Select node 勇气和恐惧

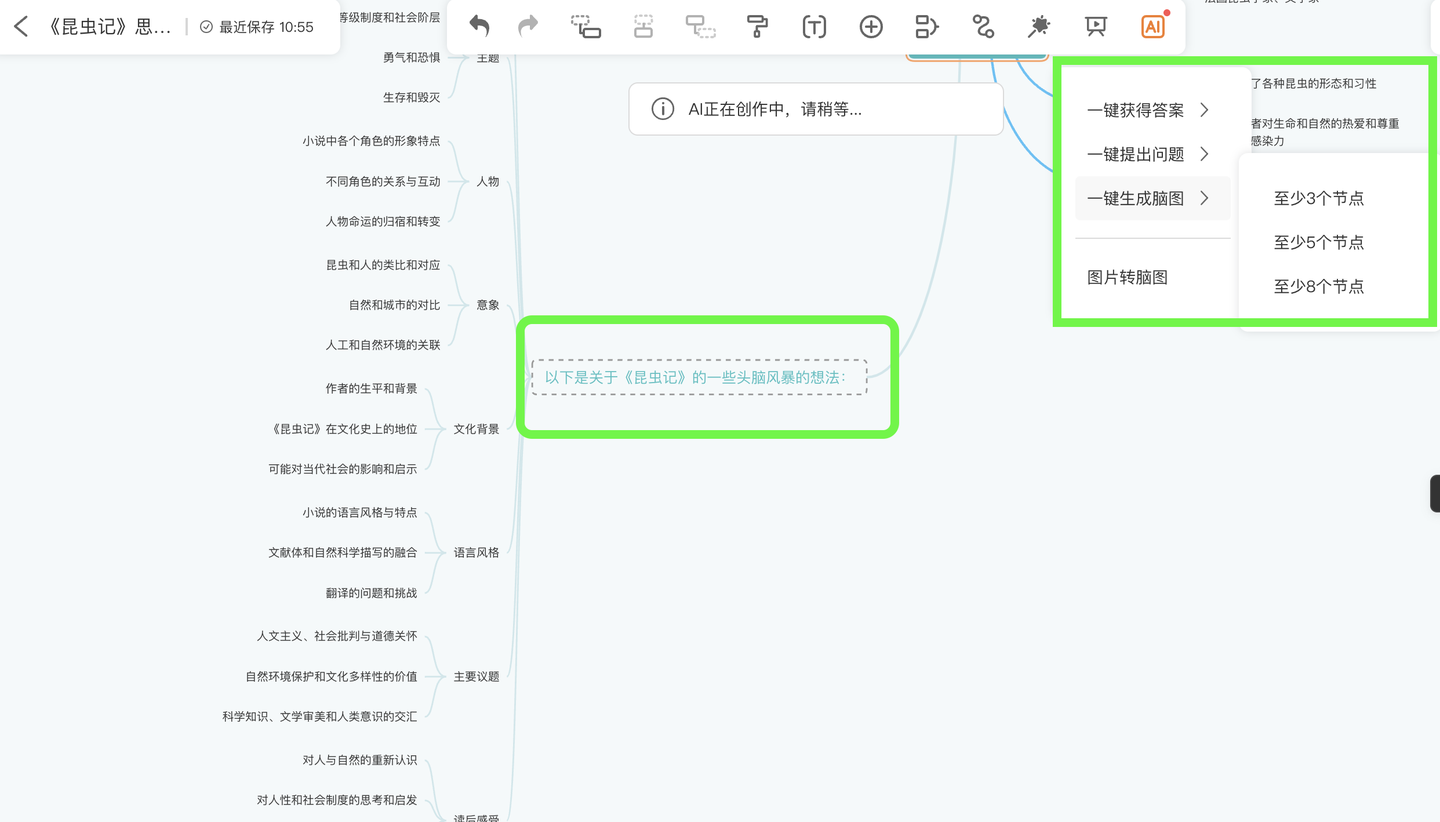click(411, 57)
